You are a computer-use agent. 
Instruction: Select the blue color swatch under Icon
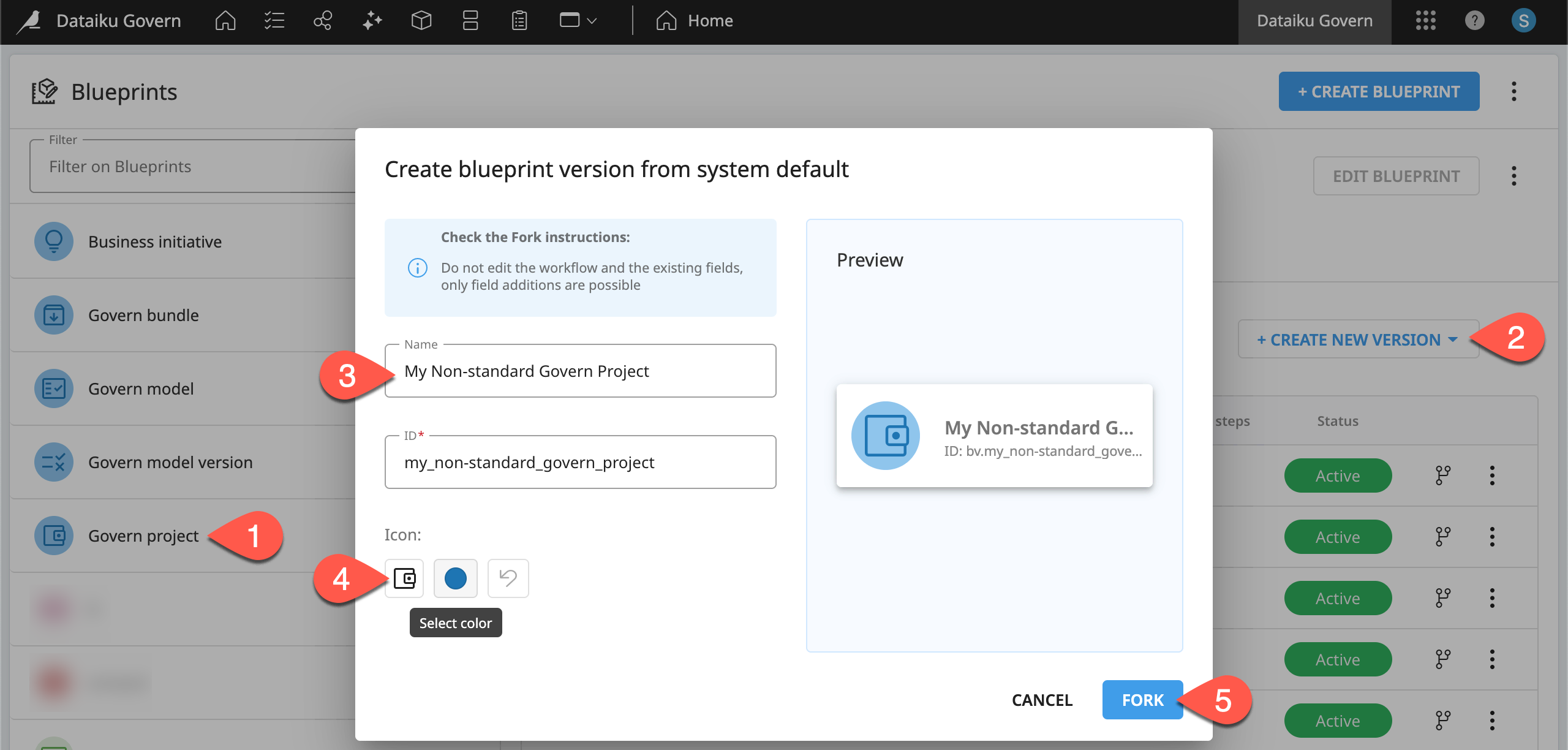click(455, 578)
